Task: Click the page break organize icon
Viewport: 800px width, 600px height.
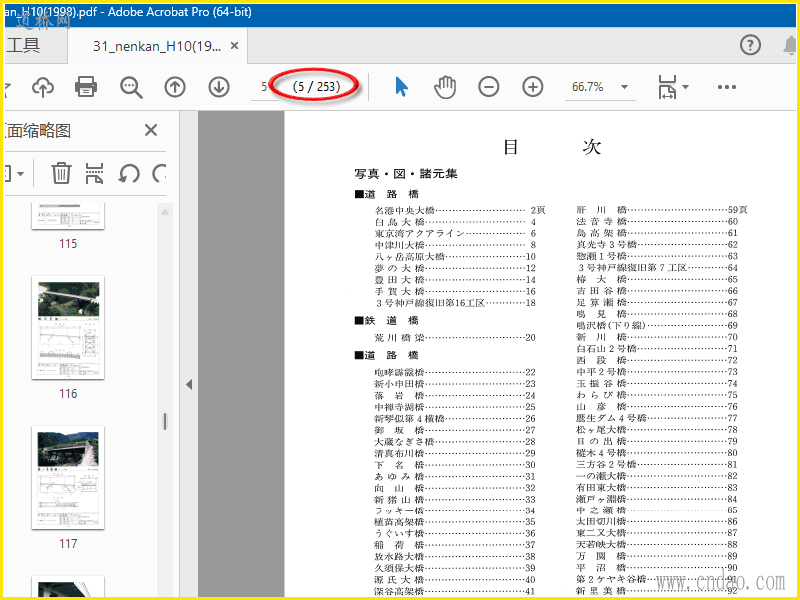Action: click(94, 173)
